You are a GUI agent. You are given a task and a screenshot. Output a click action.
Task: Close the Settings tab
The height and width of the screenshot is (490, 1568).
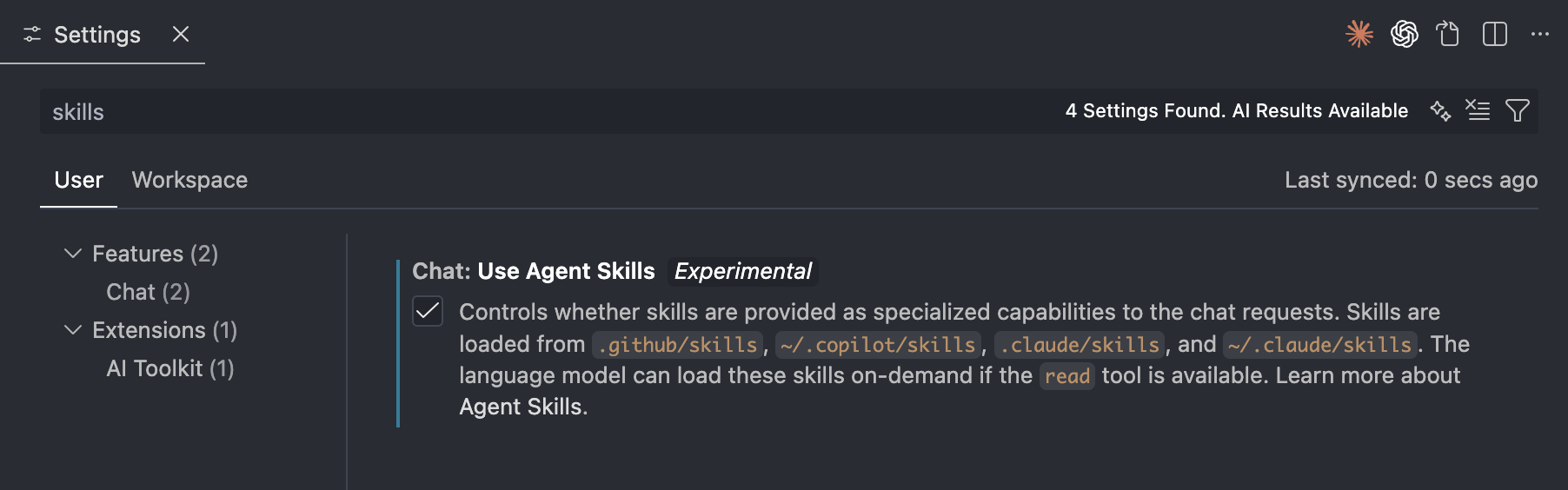click(x=181, y=34)
